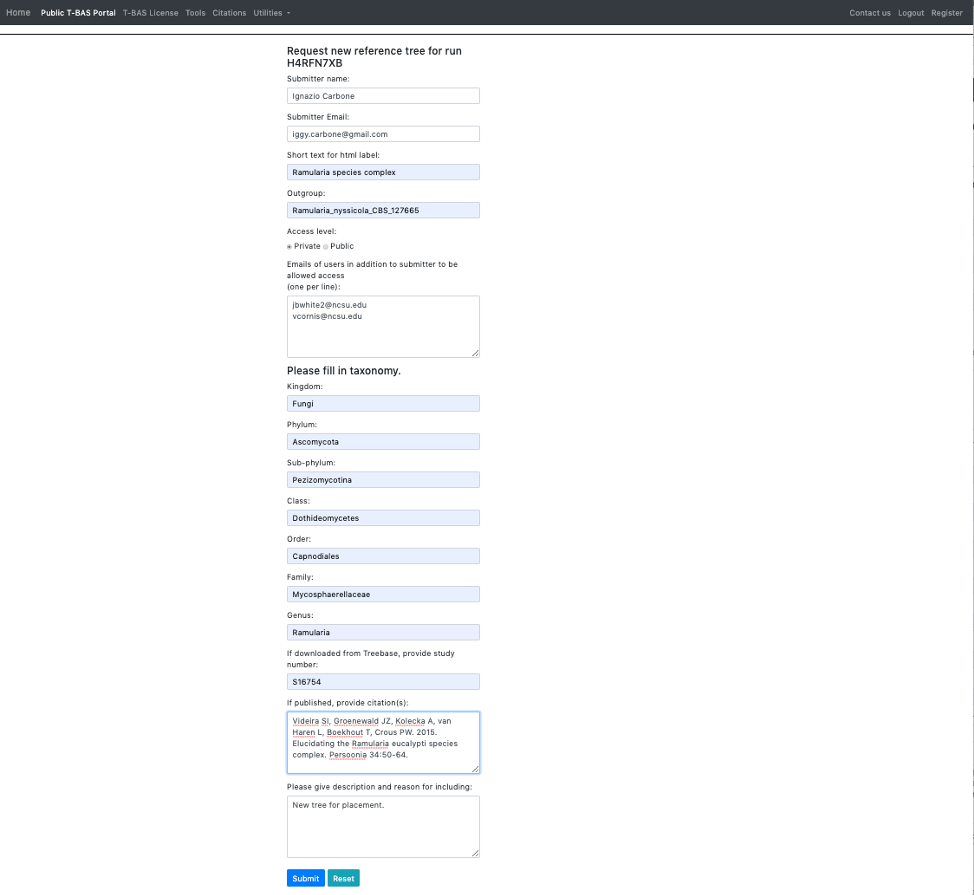Expand the Utilities dropdown menu
974x895 pixels.
coord(271,13)
